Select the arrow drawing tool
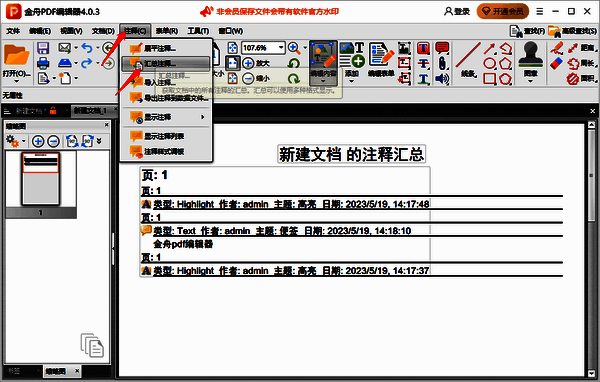The height and width of the screenshot is (382, 600). pyautogui.click(x=489, y=48)
